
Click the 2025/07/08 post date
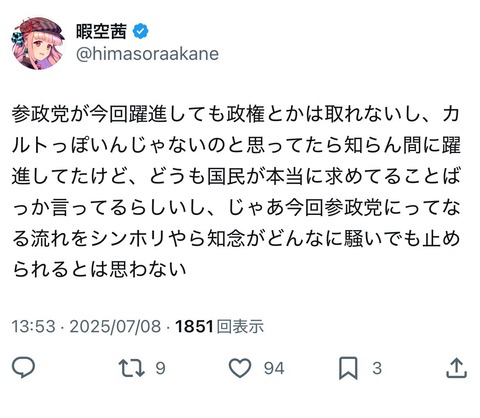115,326
